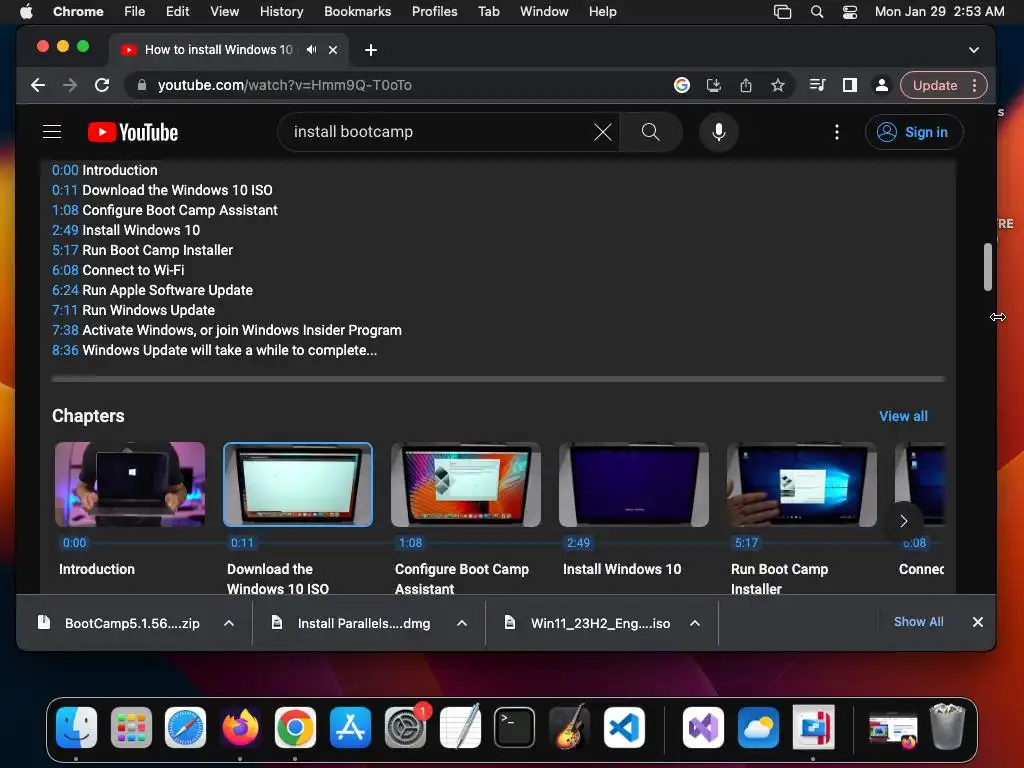
Task: Show the next chapters with the right arrow
Action: click(x=904, y=520)
